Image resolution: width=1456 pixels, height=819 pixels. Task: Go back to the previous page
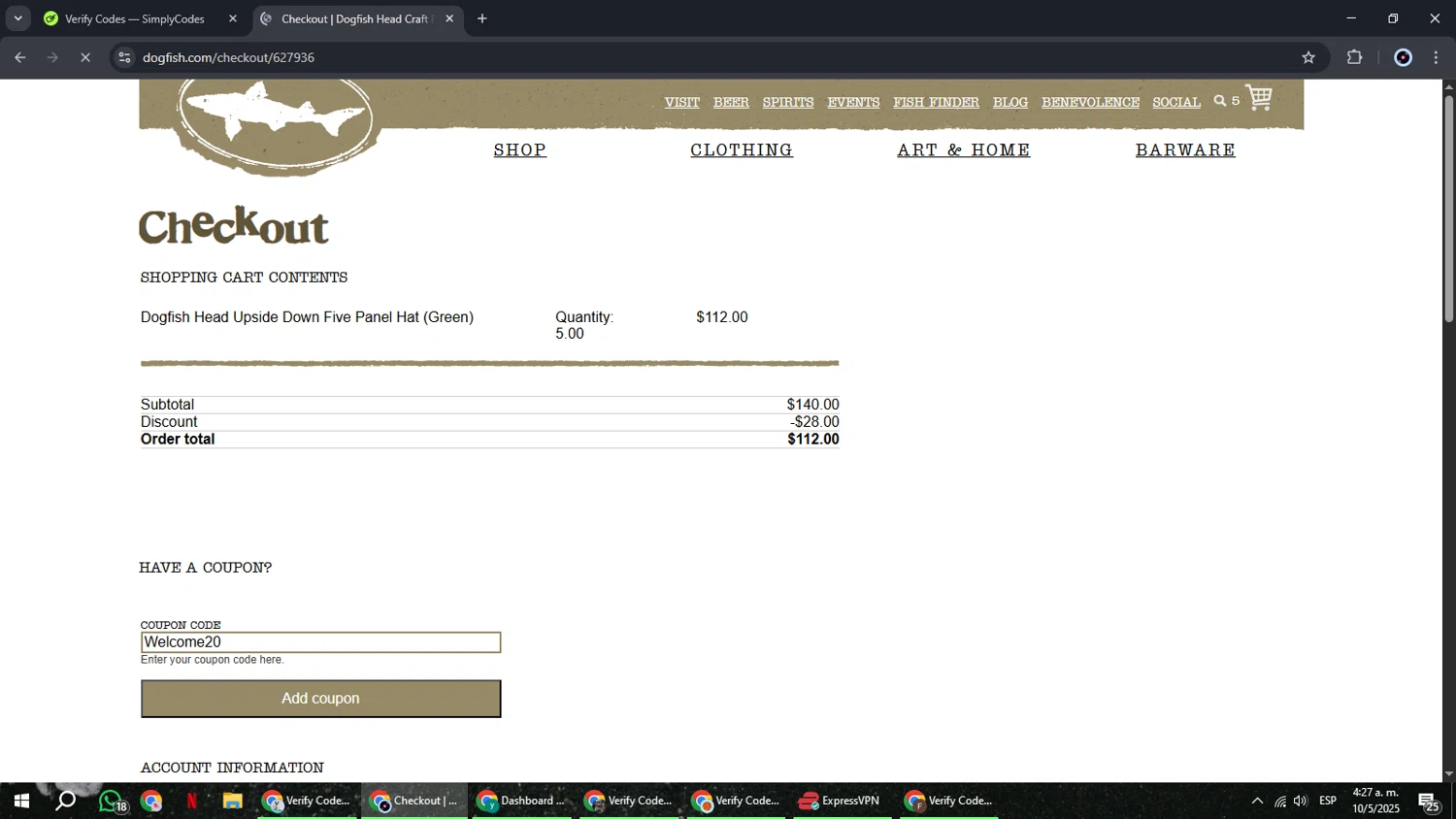tap(20, 57)
